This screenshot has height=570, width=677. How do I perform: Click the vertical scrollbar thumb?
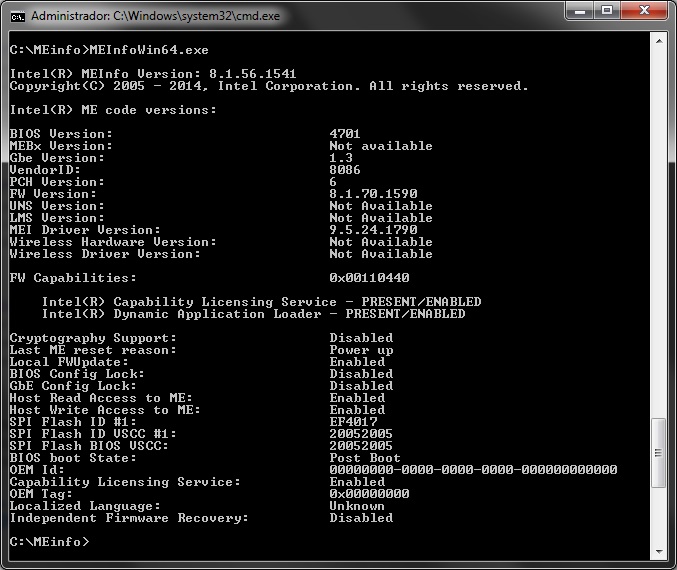point(659,453)
